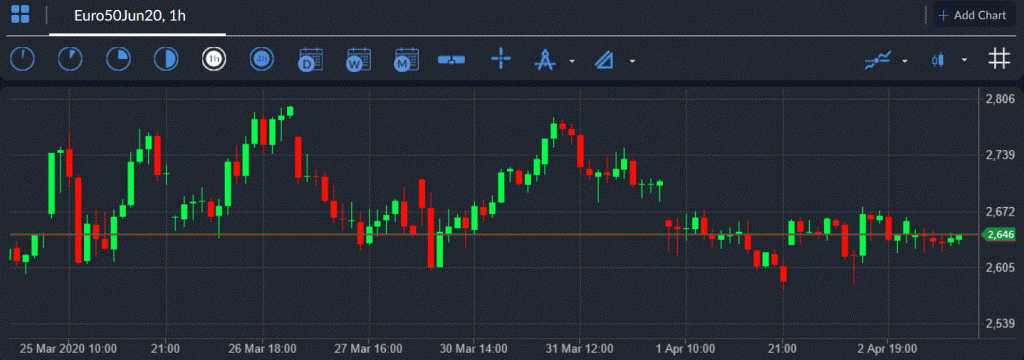Switch to Weekly calendar timeframe

coord(359,60)
